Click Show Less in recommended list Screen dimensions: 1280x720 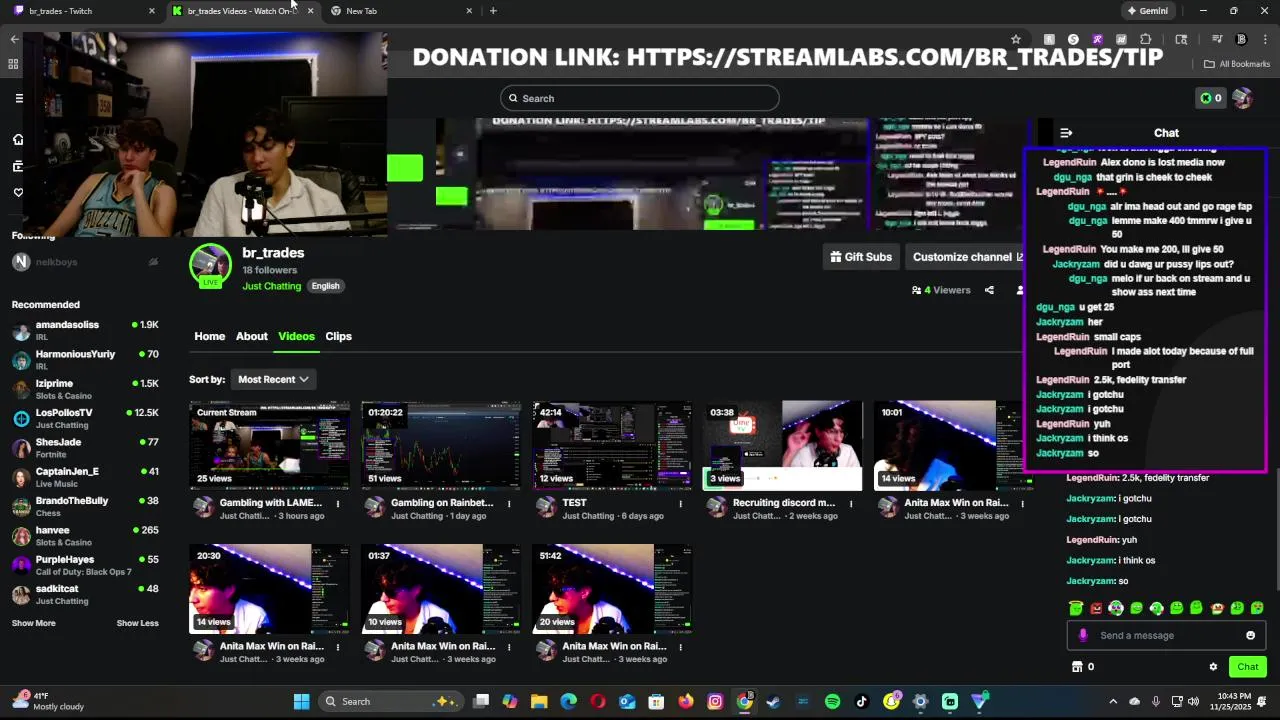coord(138,623)
